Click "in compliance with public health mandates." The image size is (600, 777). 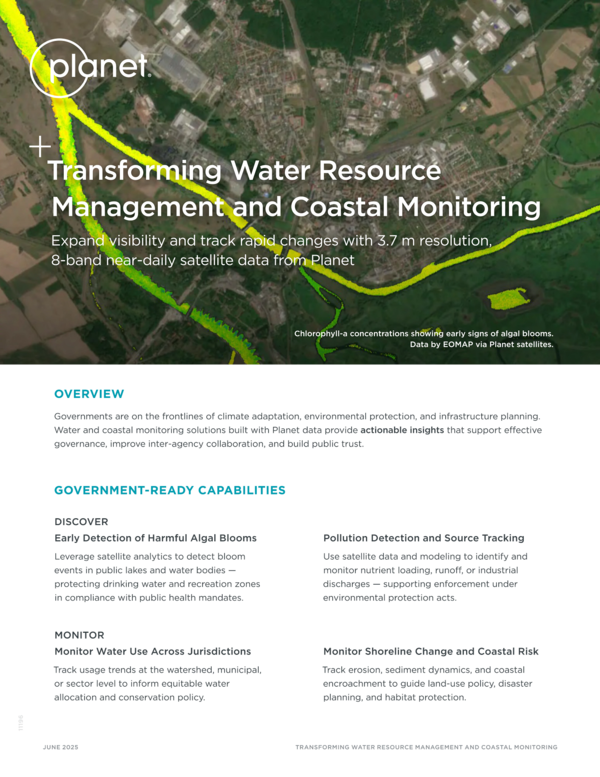click(149, 598)
